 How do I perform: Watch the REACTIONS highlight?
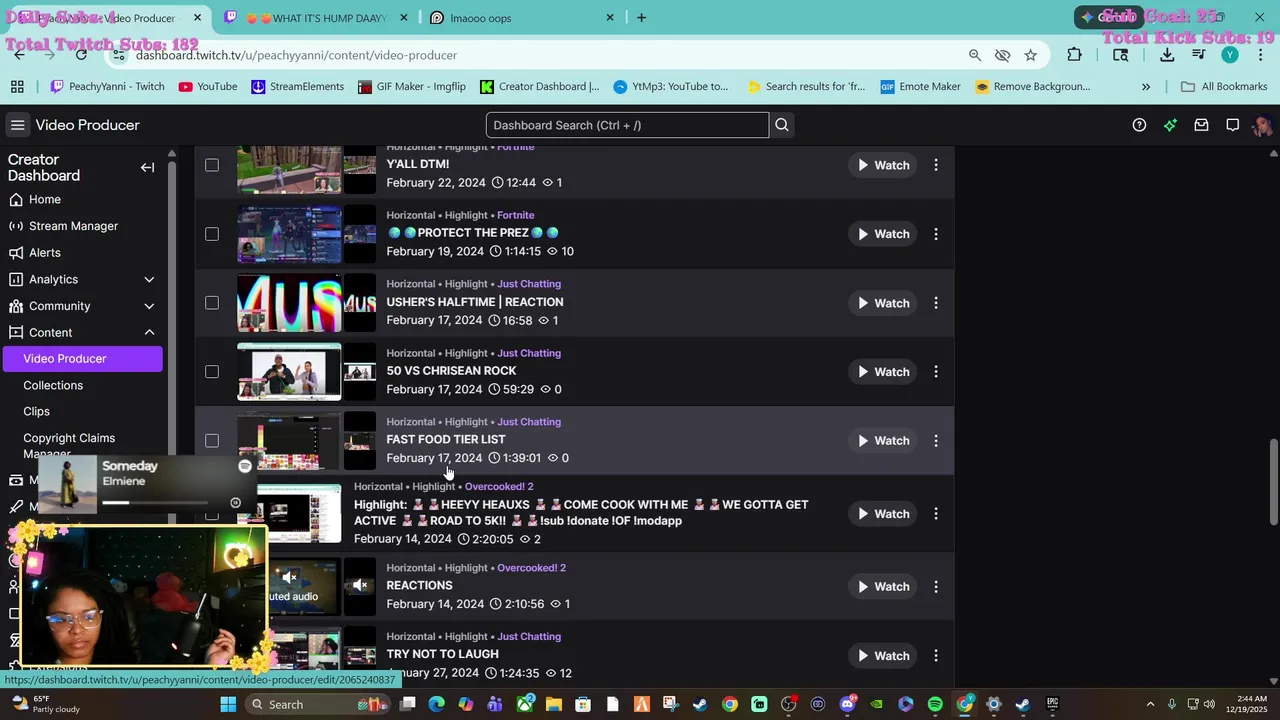click(x=883, y=587)
